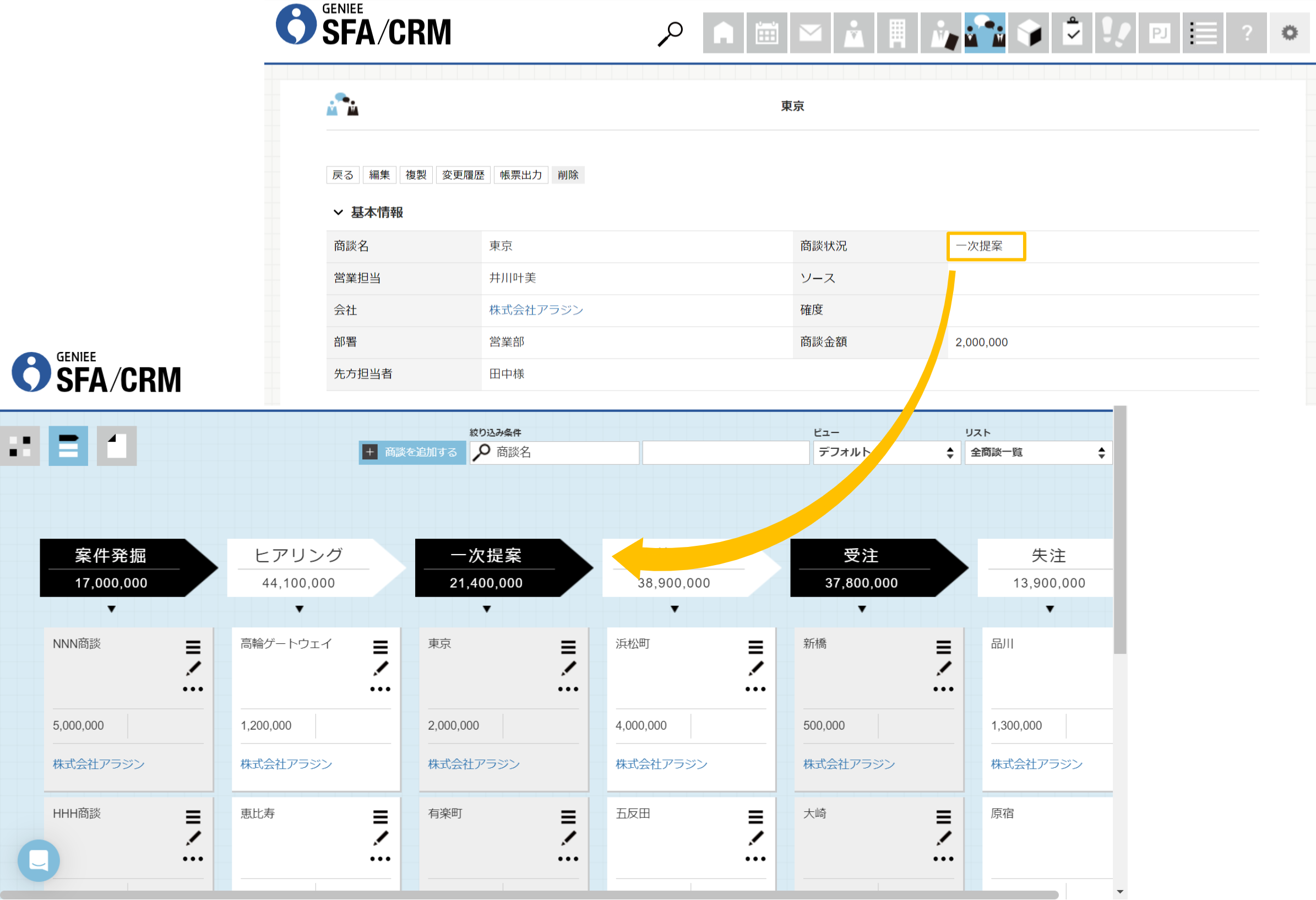
Task: Select the 一次提案 stage header
Action: coord(504,568)
